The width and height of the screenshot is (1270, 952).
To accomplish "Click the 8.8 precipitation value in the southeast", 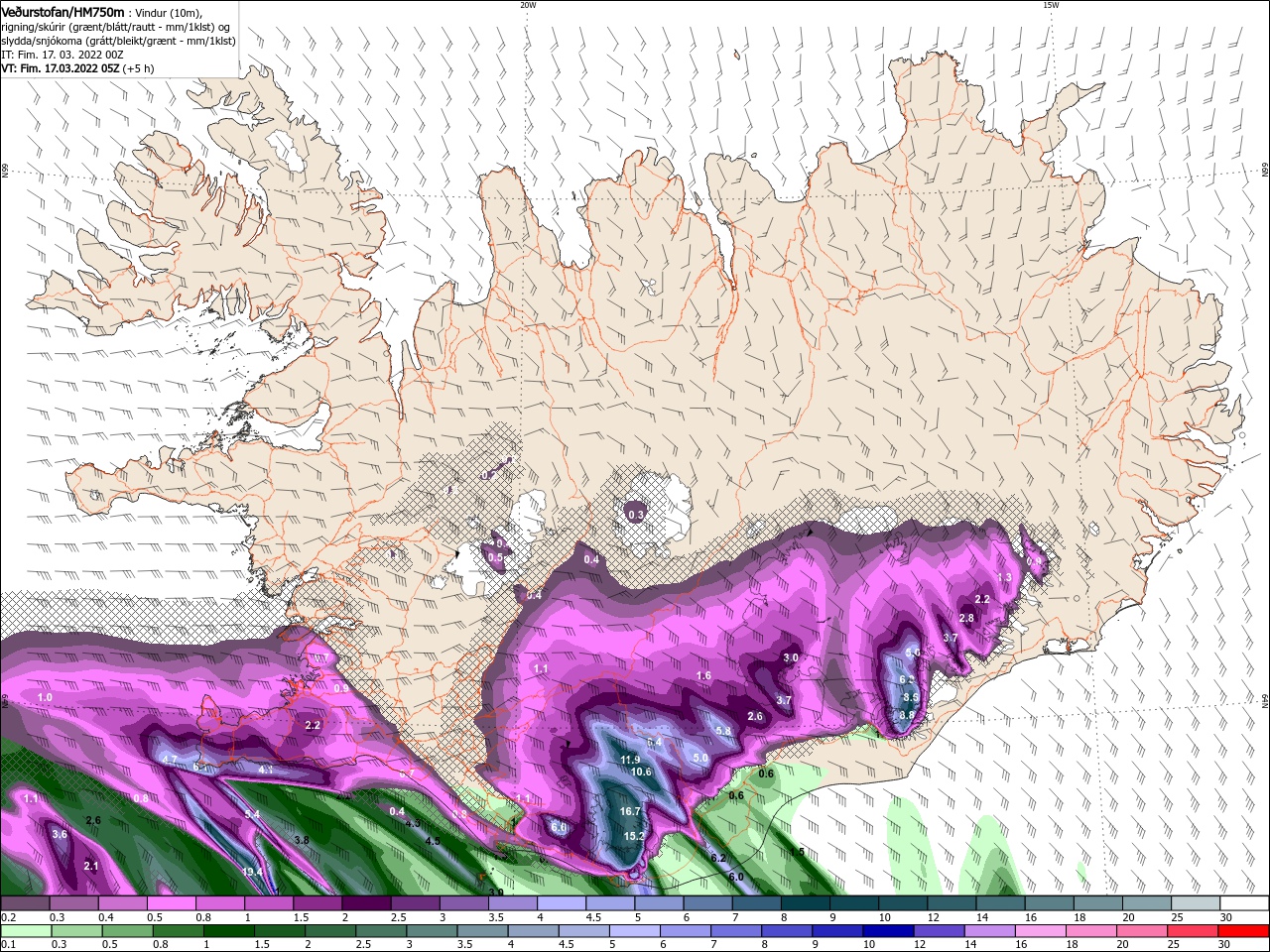I will point(907,715).
